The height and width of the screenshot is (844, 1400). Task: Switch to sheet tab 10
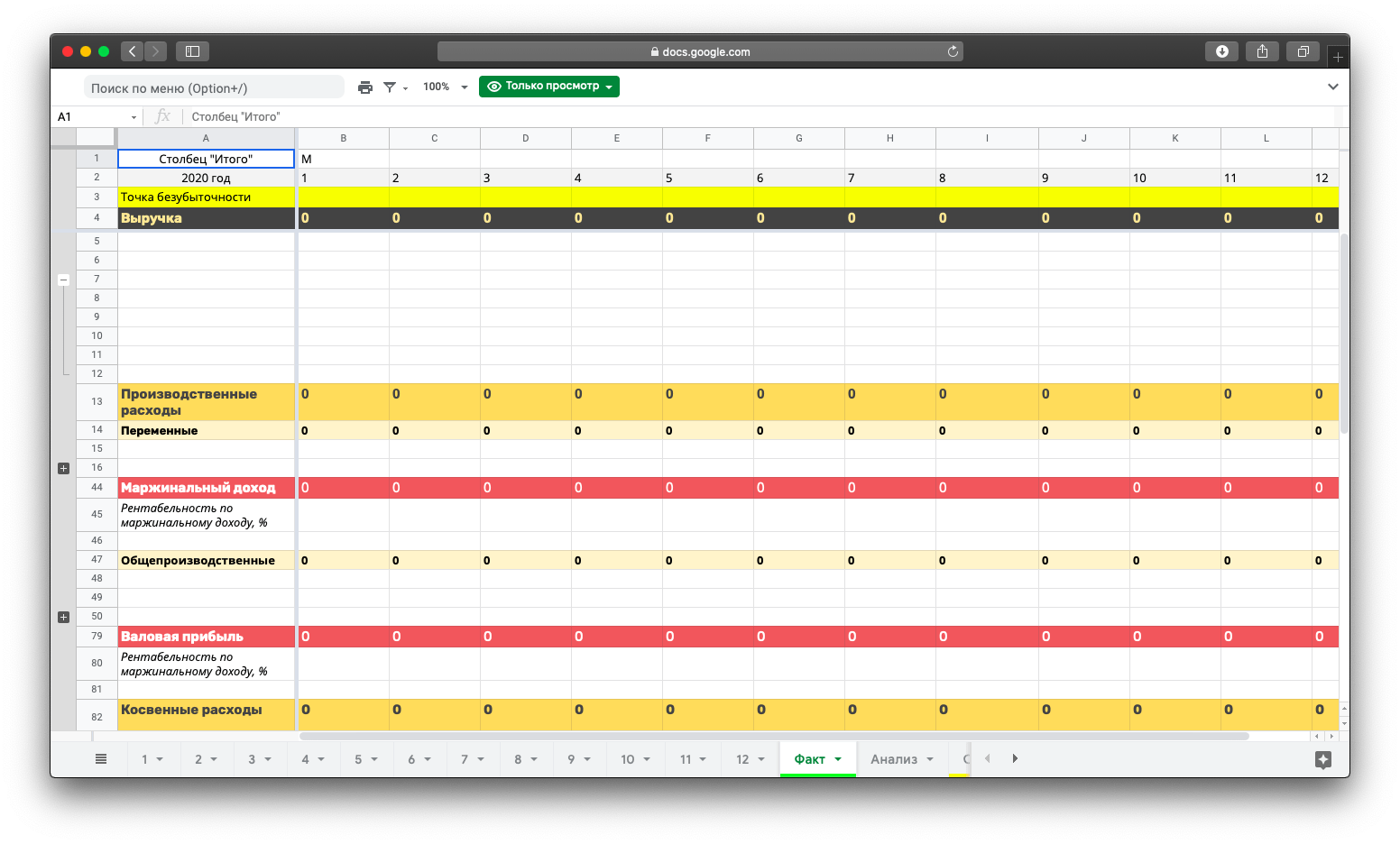pos(628,759)
